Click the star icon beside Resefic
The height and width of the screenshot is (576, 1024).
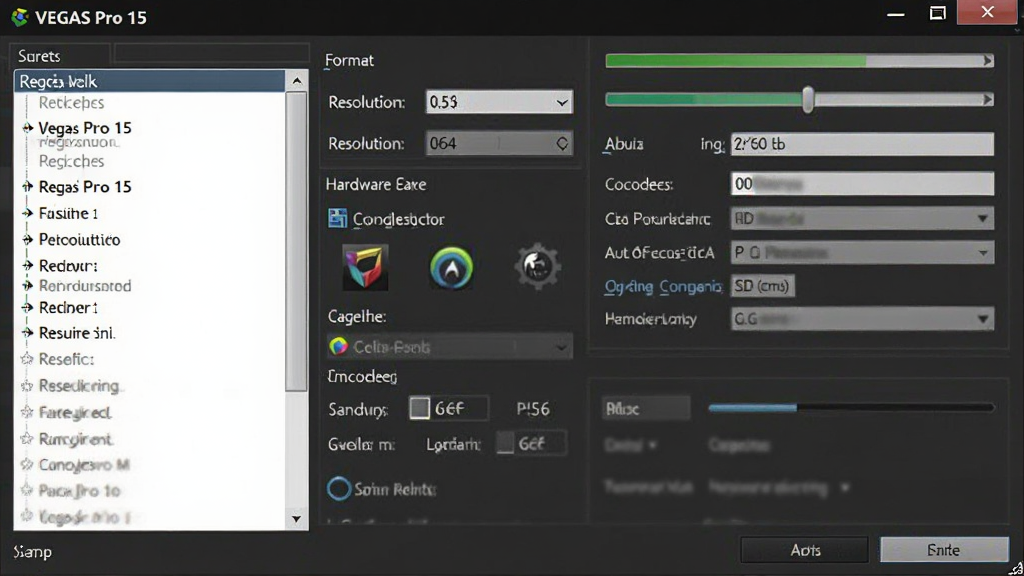tap(27, 359)
